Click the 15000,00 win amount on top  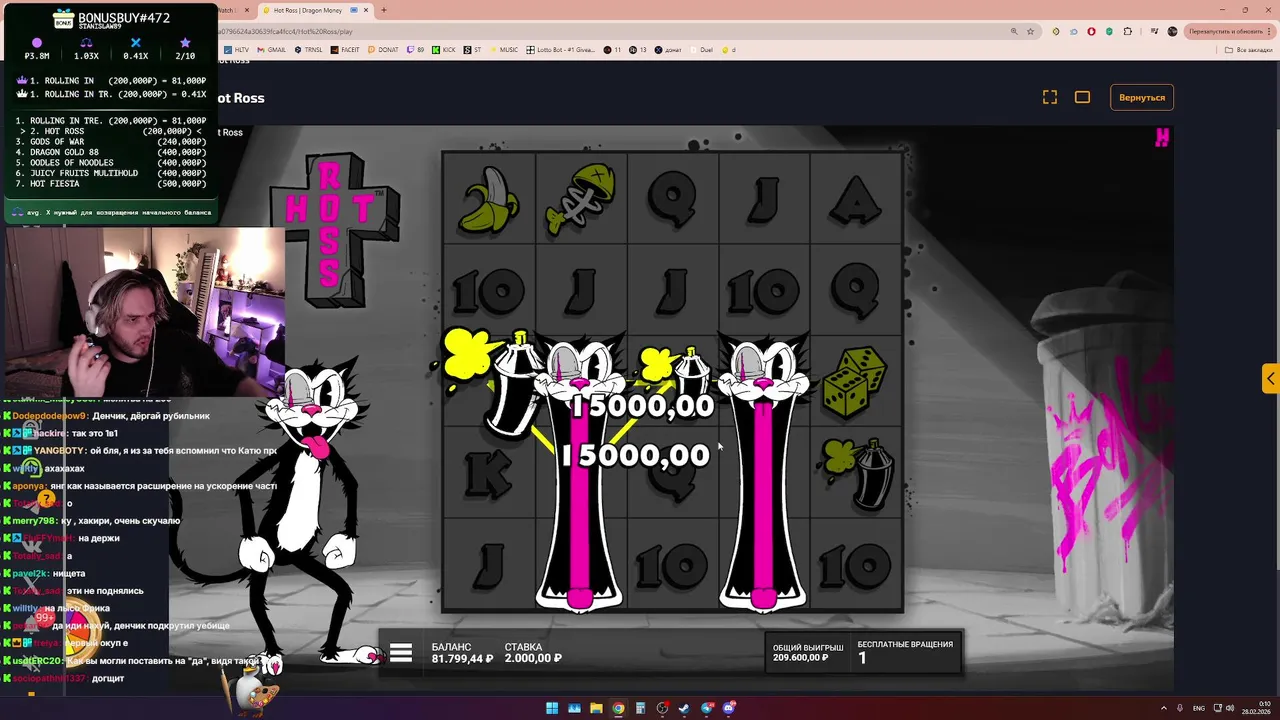(642, 406)
